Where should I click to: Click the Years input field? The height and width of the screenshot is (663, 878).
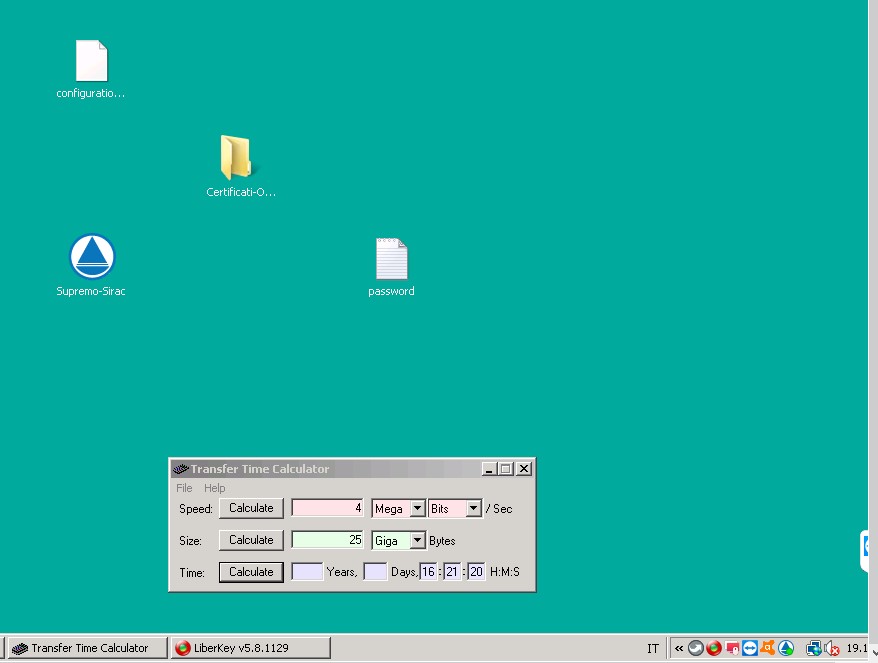(307, 572)
